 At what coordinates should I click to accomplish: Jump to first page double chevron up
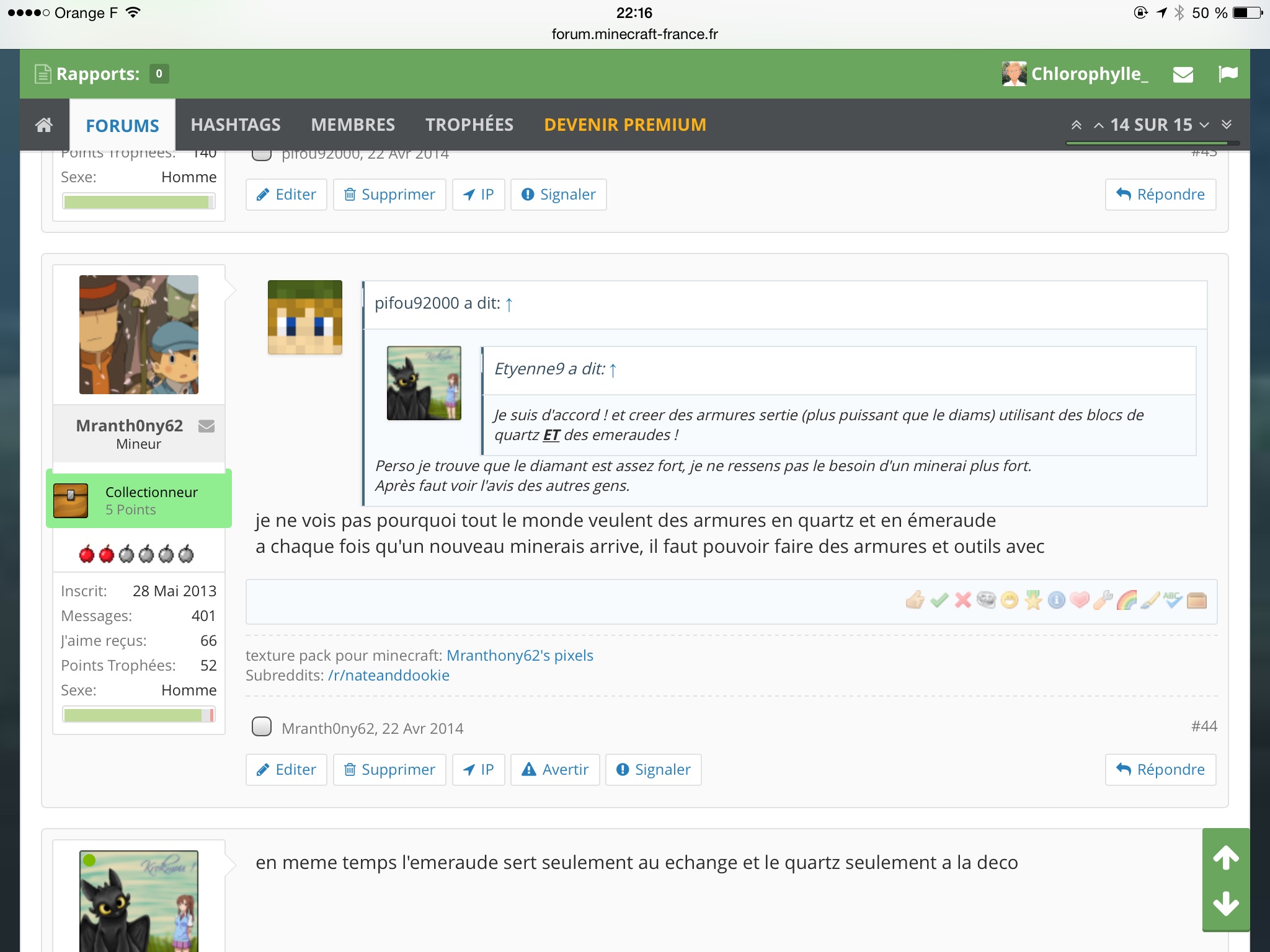1077,125
